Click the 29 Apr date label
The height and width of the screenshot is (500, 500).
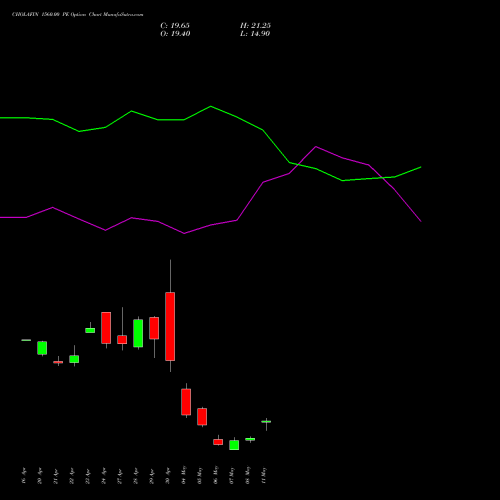[152, 476]
